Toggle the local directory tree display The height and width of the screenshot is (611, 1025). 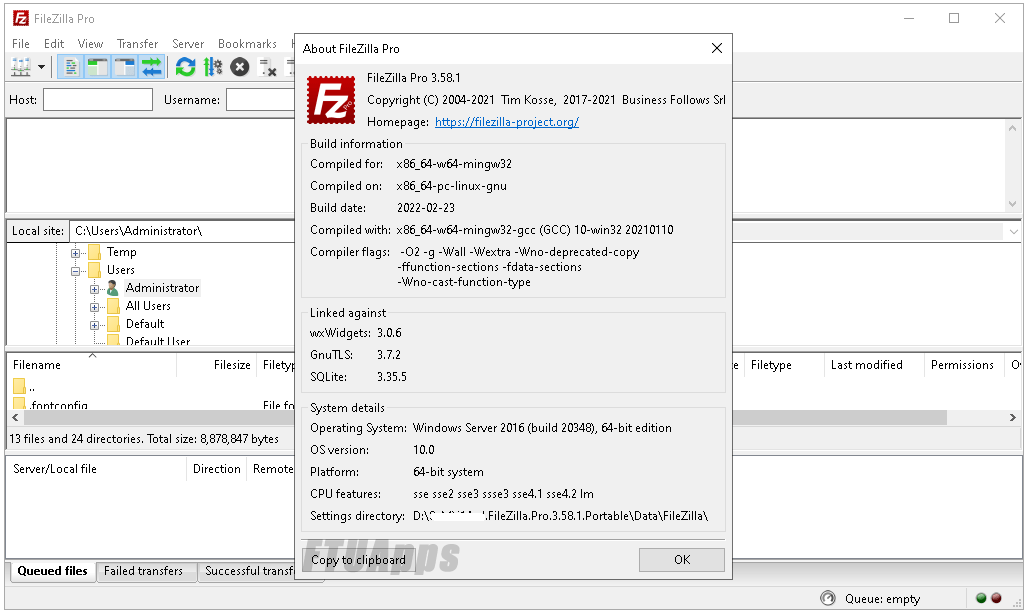(97, 67)
